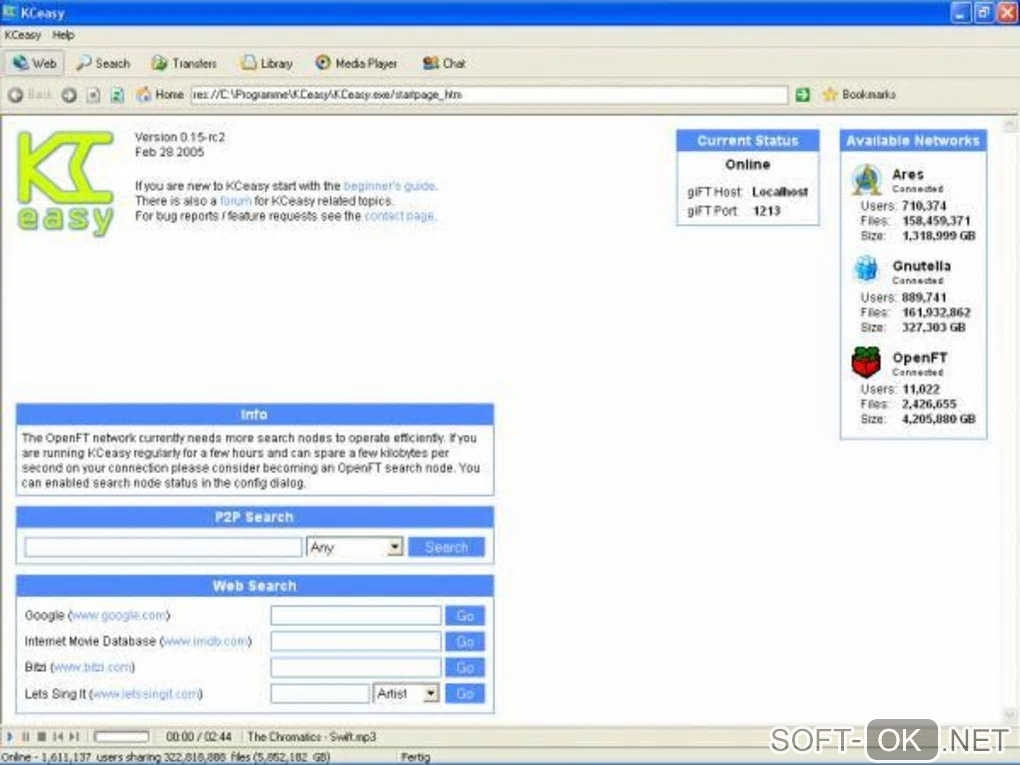Open the Chat tab
1020x765 pixels.
click(444, 64)
